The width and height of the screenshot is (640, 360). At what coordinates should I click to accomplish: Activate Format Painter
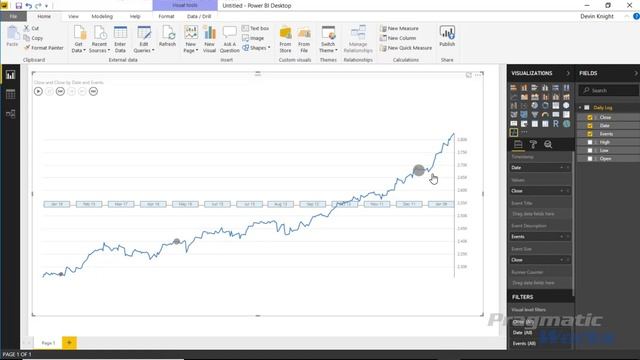pyautogui.click(x=44, y=48)
